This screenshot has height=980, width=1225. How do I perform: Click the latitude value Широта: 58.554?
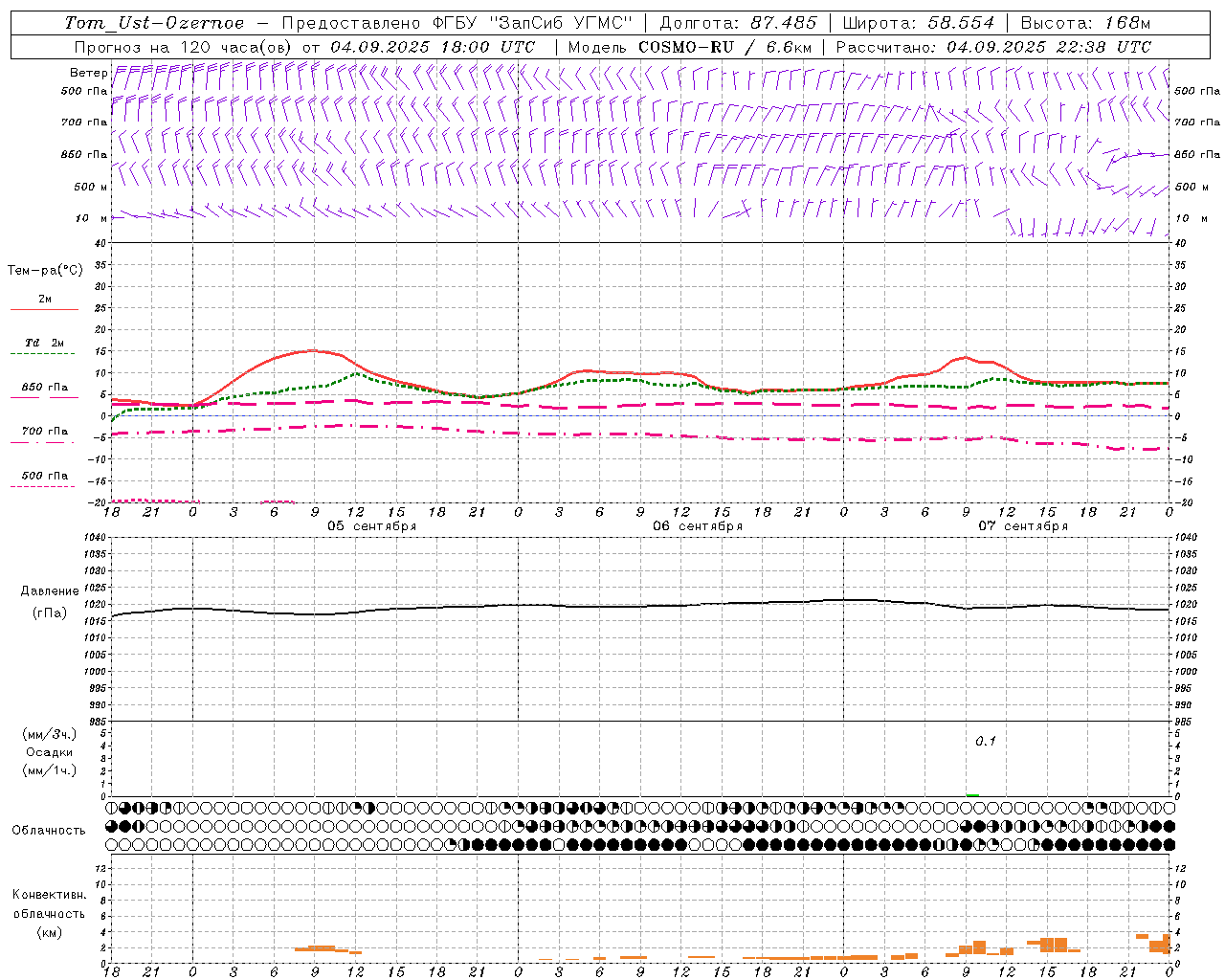tap(919, 23)
